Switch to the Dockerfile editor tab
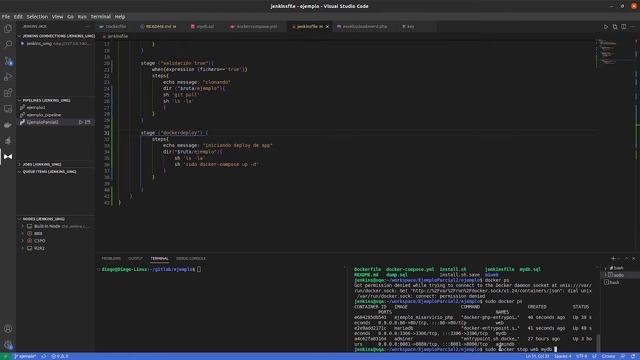640x360 pixels. pyautogui.click(x=116, y=27)
